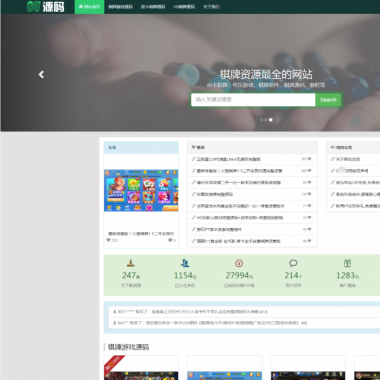Open the purchase notice from user tom
The image size is (380, 380).
pos(212,323)
